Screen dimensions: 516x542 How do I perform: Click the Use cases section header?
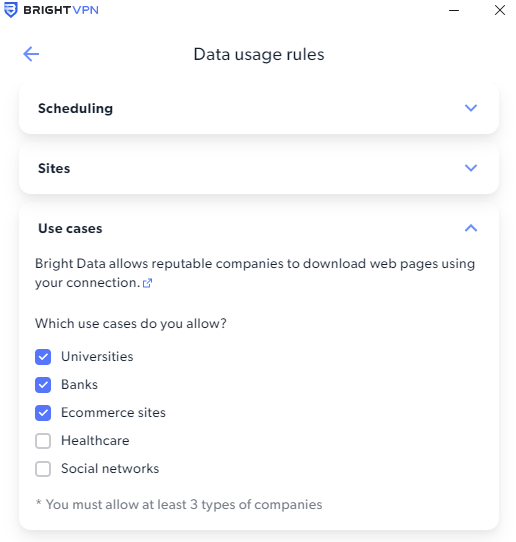(x=259, y=228)
